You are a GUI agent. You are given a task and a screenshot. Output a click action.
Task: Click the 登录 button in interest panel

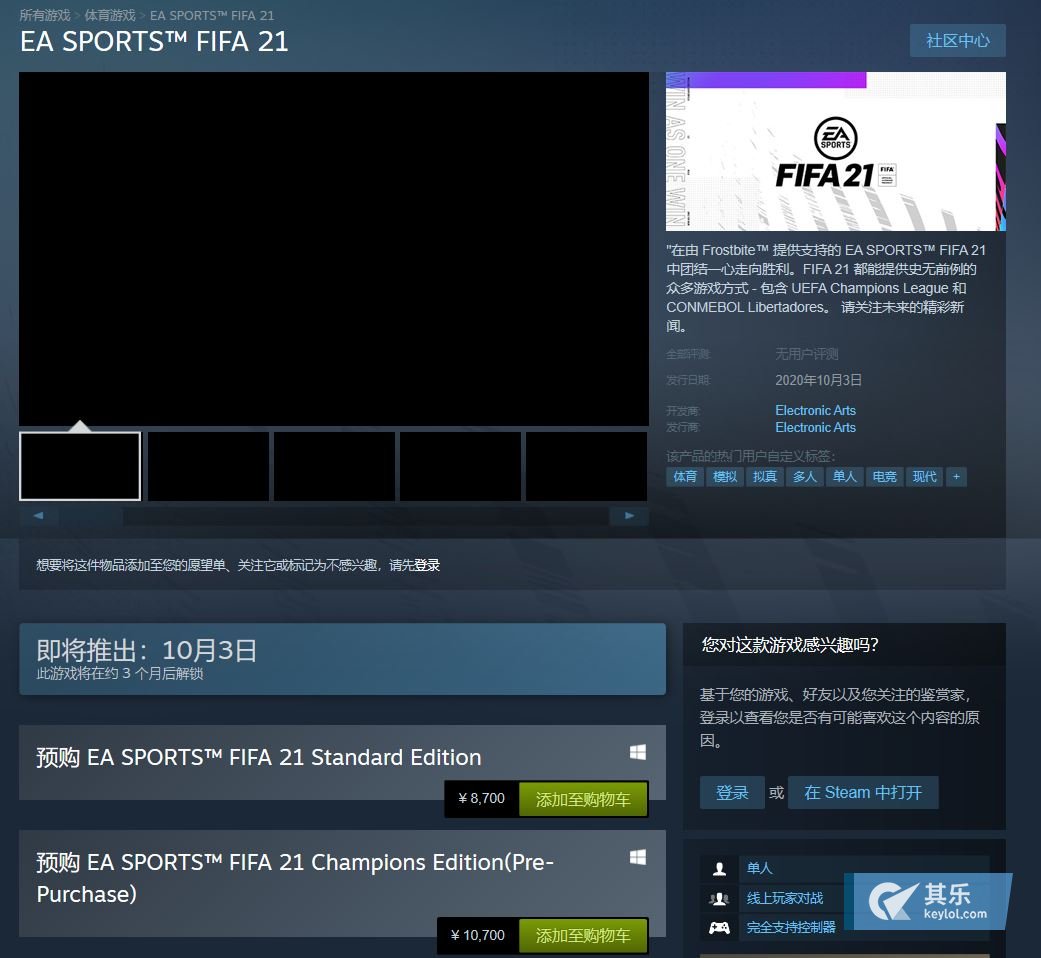click(x=732, y=793)
